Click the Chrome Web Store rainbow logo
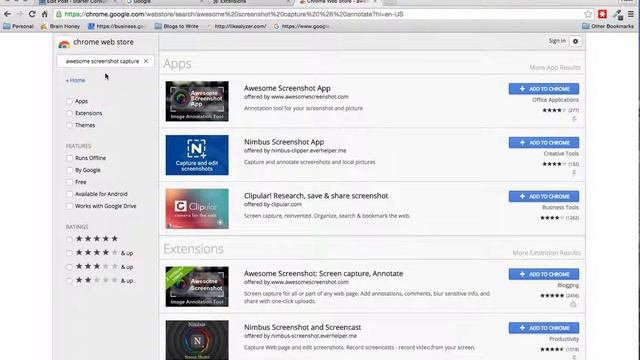This screenshot has height=360, width=640. (64, 44)
